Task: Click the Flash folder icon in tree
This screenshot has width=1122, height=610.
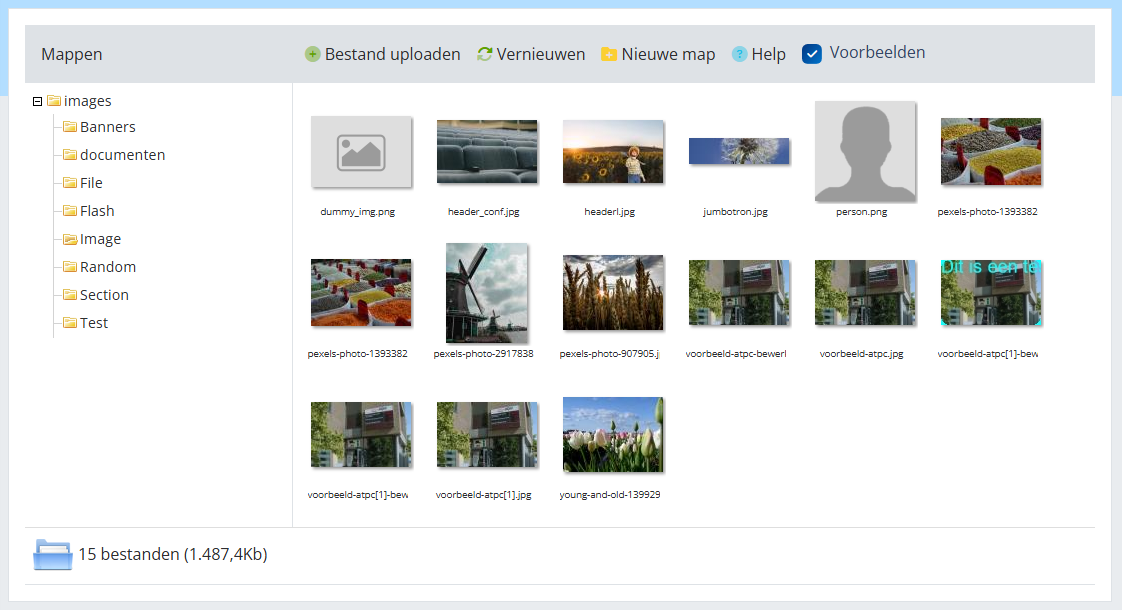Action: pos(70,211)
